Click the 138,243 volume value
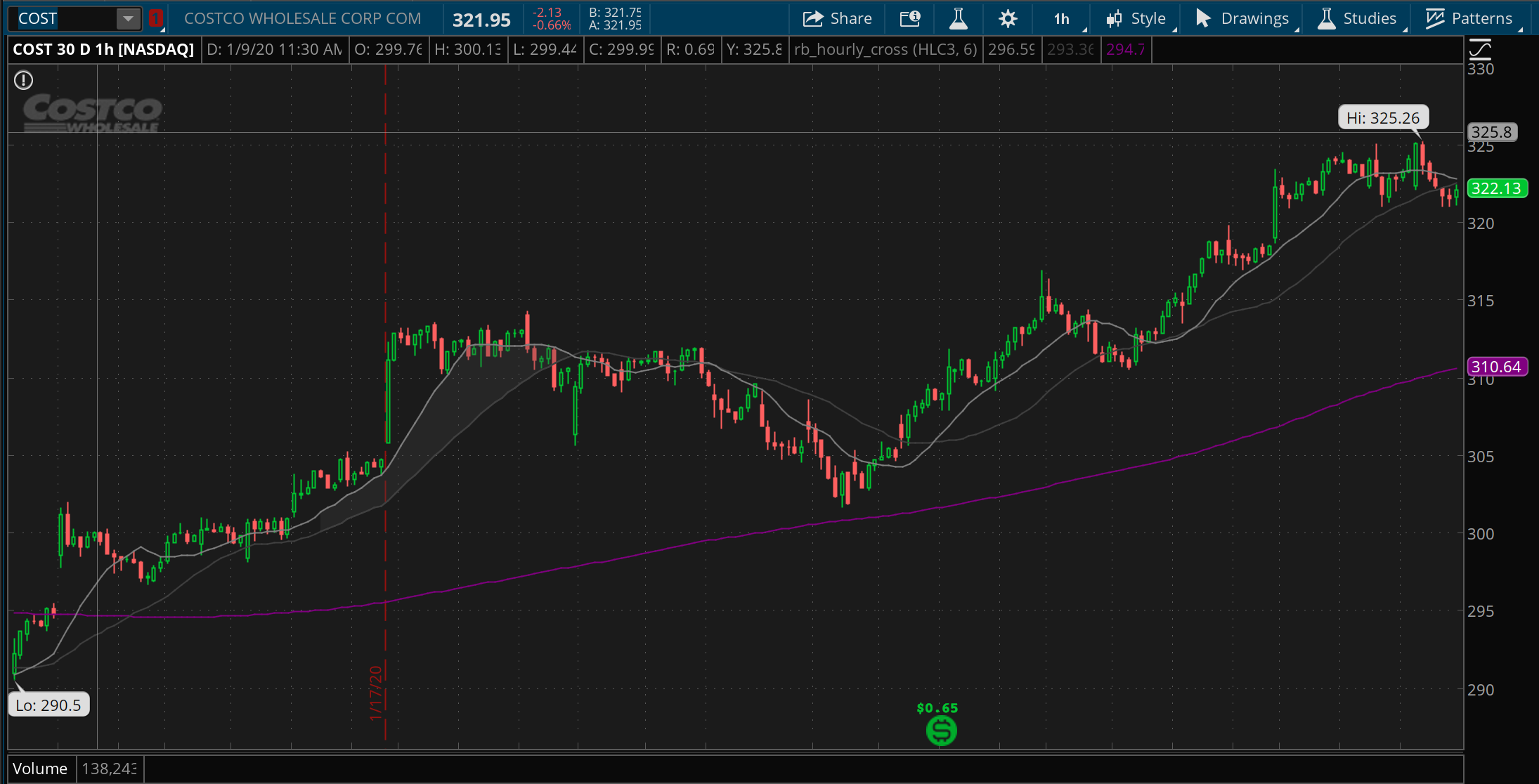The height and width of the screenshot is (784, 1539). click(110, 769)
